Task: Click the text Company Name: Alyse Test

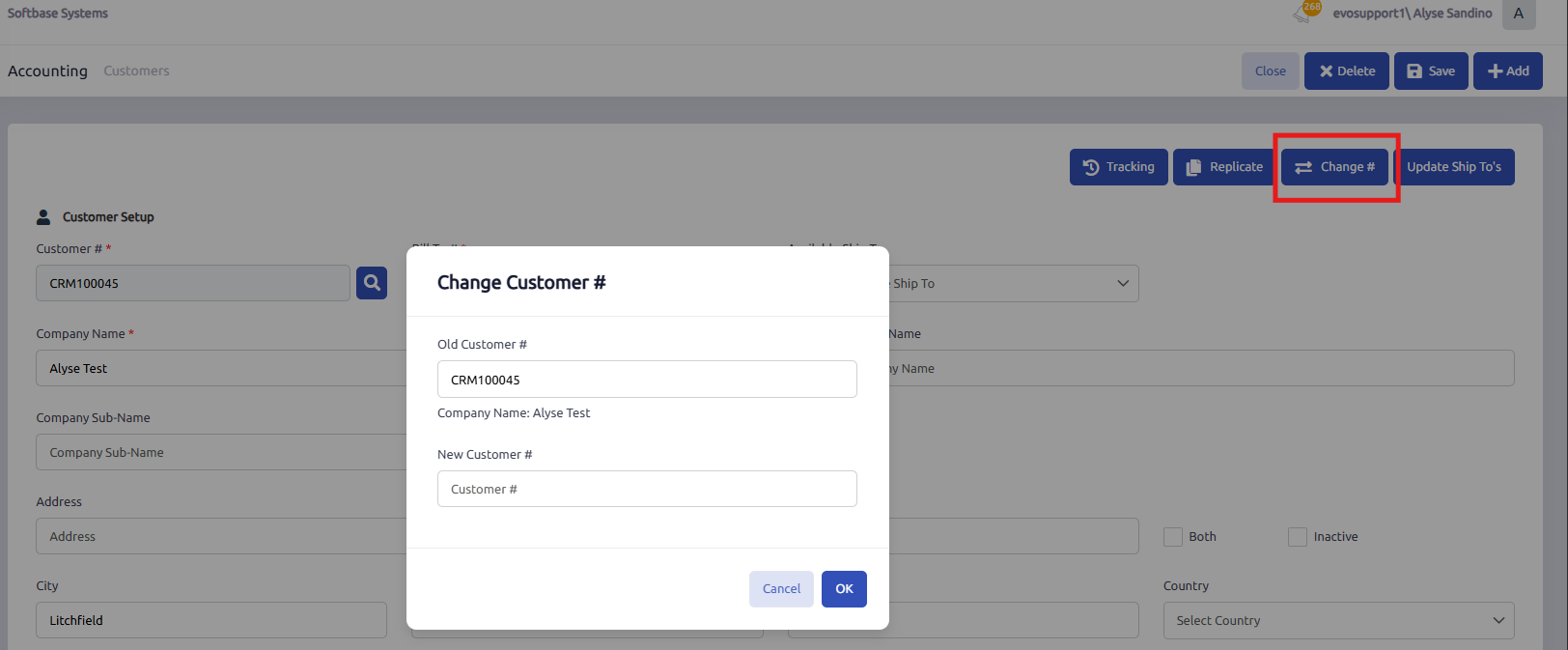Action: click(514, 412)
